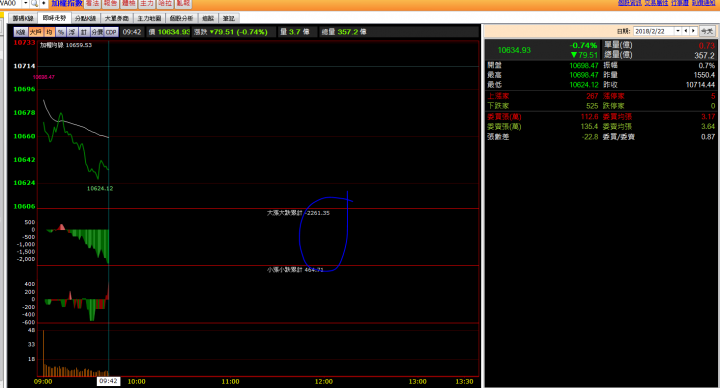Click the 10714 price axis label
Screen dimensions: 720x388
[24, 66]
